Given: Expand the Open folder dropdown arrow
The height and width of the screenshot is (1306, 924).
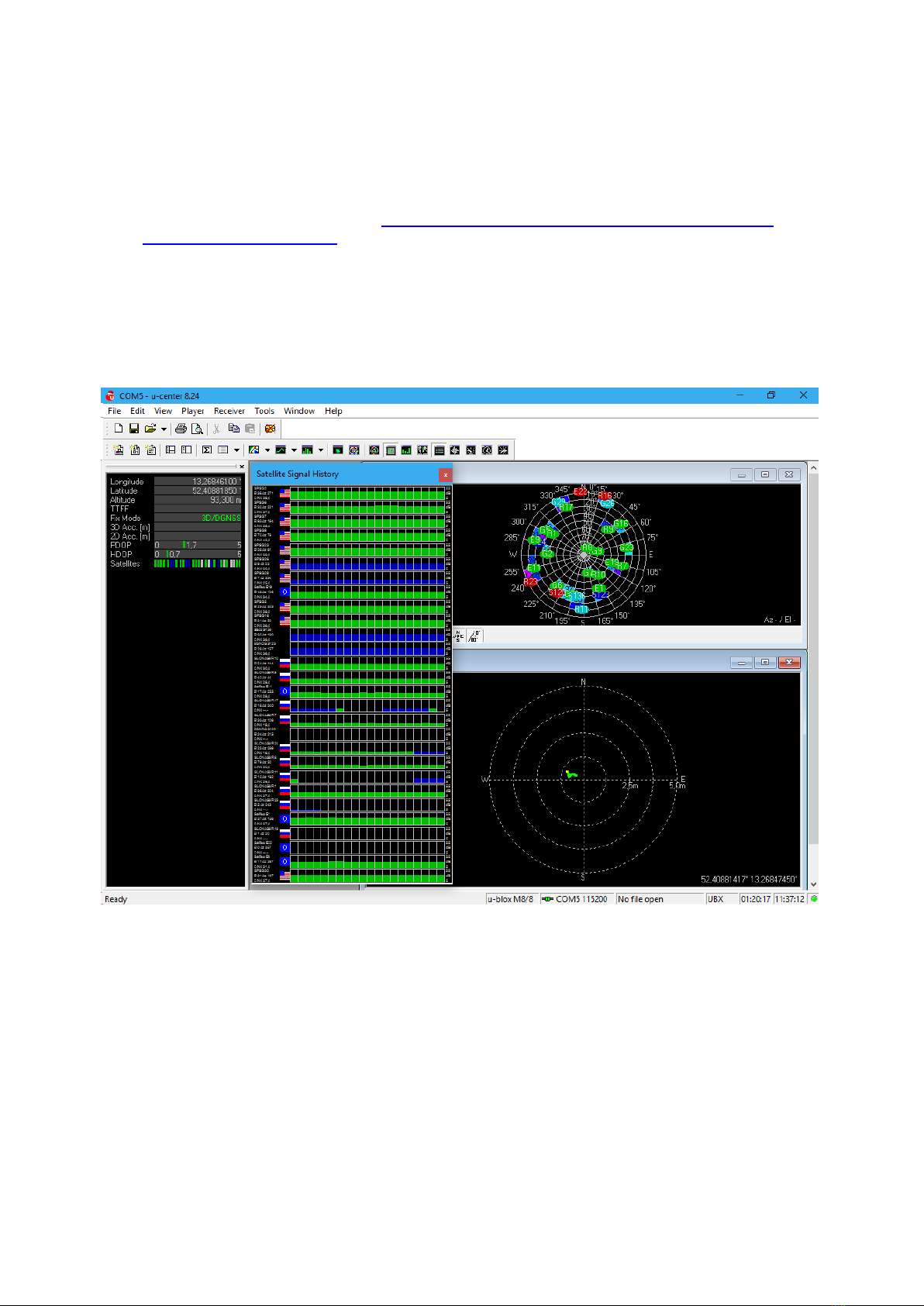Looking at the screenshot, I should pos(164,429).
